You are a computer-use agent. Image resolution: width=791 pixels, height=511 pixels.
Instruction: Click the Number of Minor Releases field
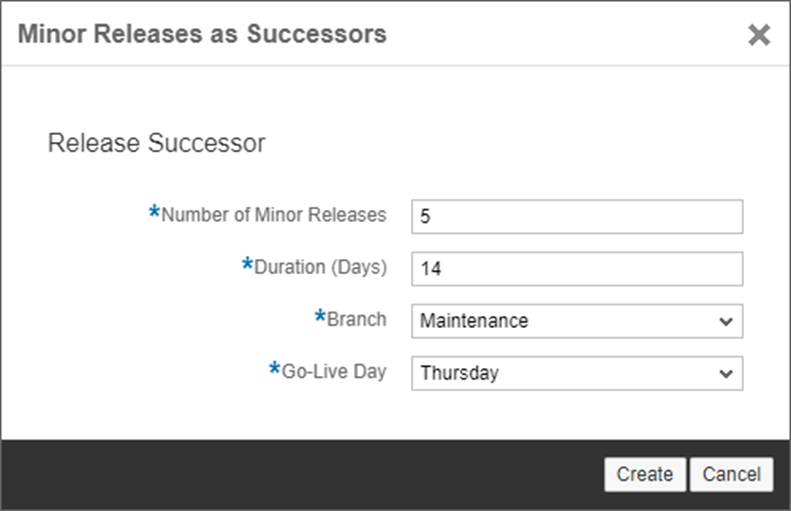(576, 216)
